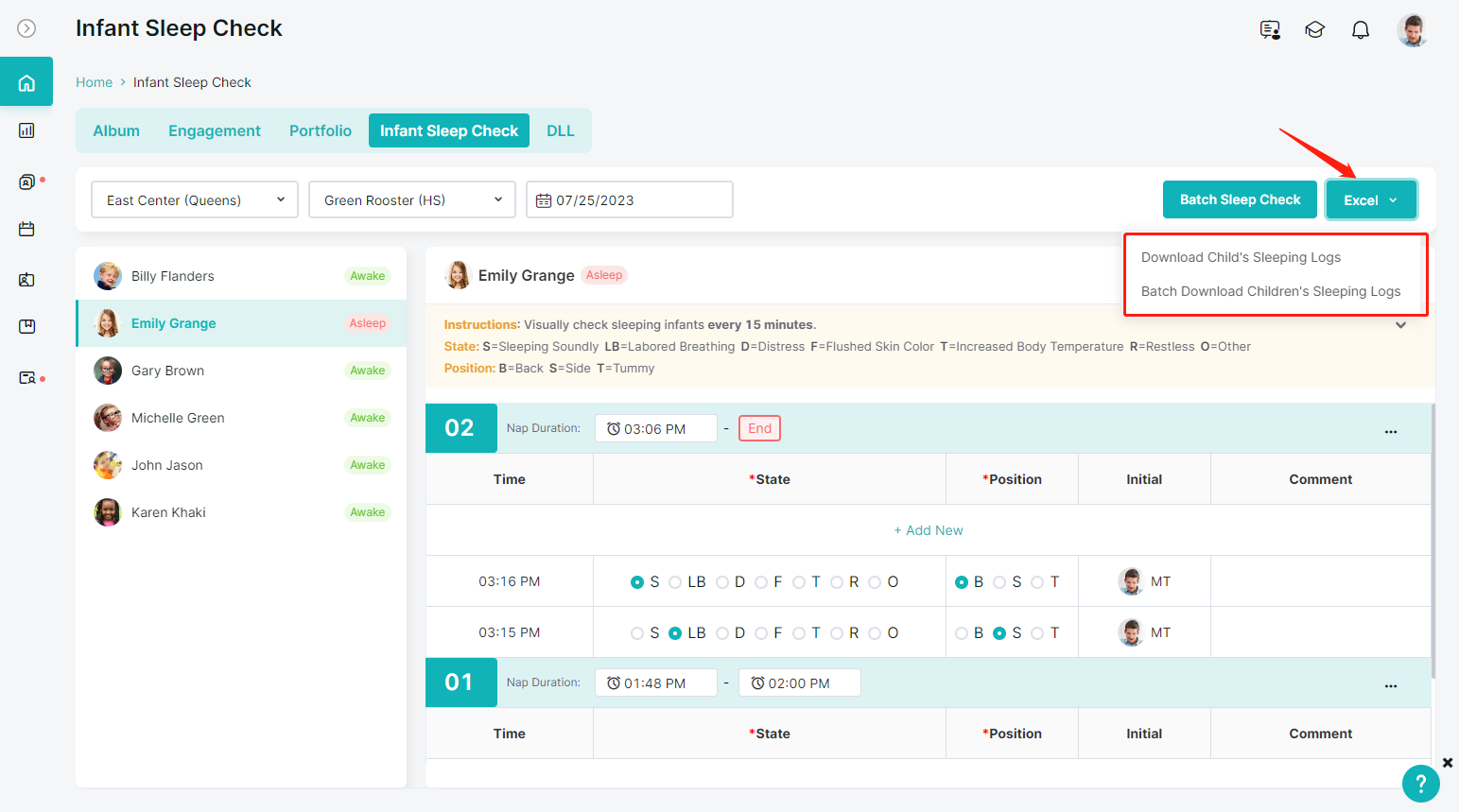Select the Infant Sleep Check tab
Screen dimensions: 1459x812
pos(449,130)
